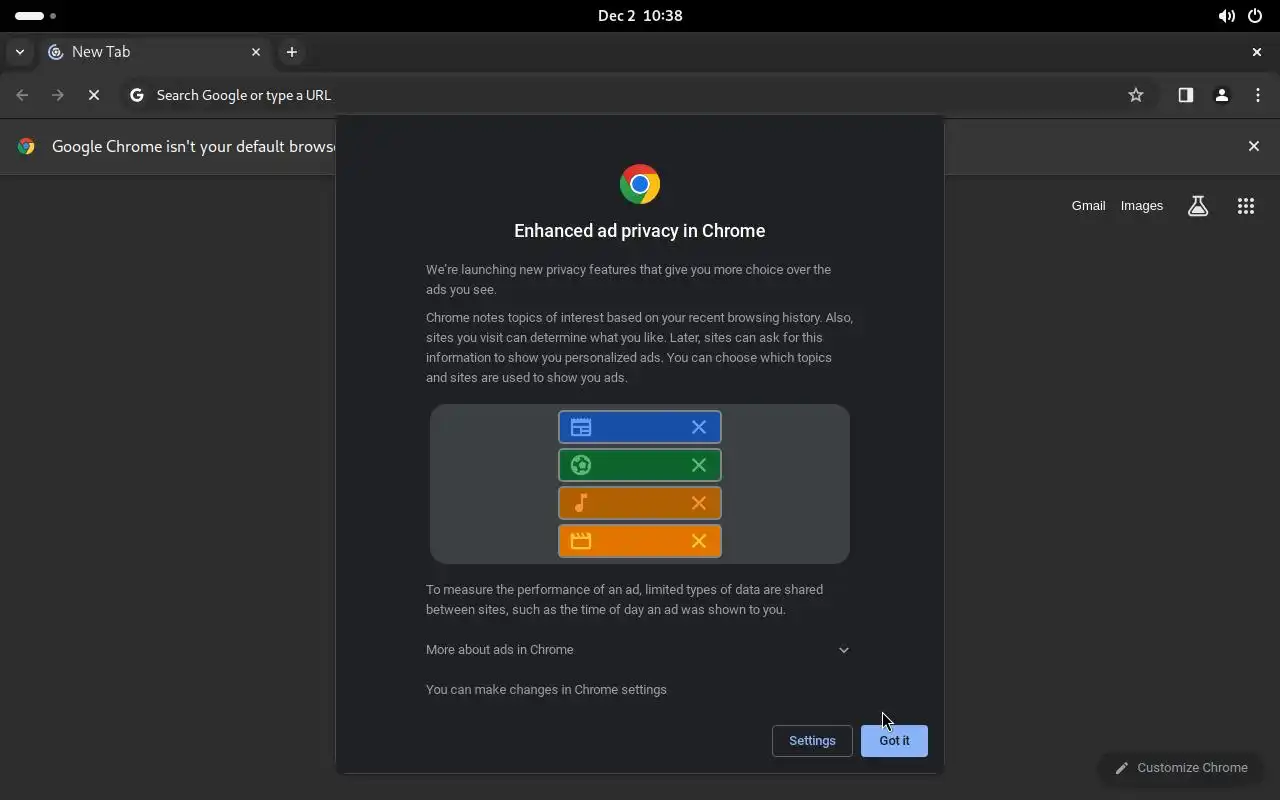Remove the blue news topic chip

[x=699, y=427]
